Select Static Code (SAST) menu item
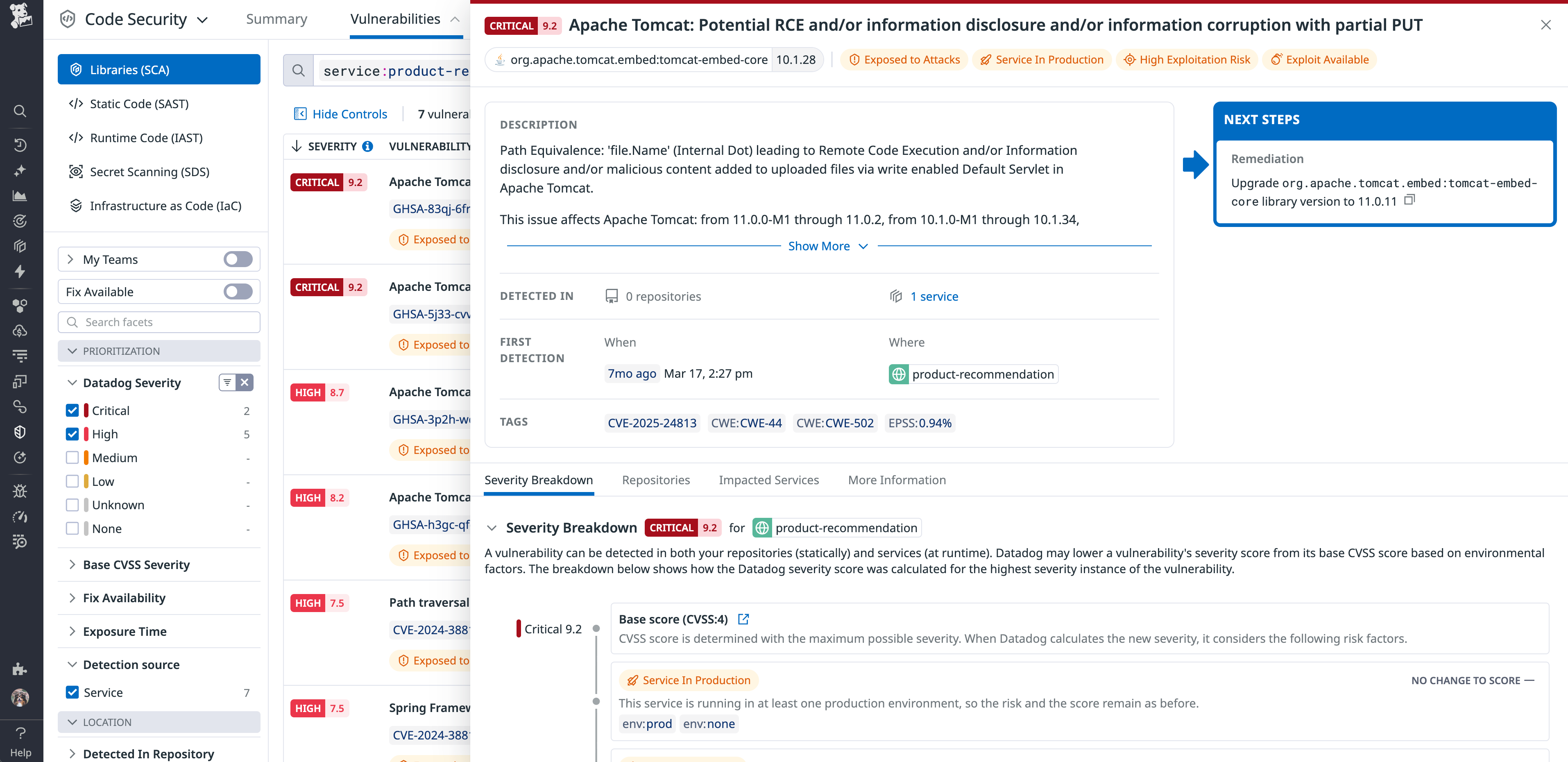This screenshot has height=762, width=1568. (x=139, y=104)
